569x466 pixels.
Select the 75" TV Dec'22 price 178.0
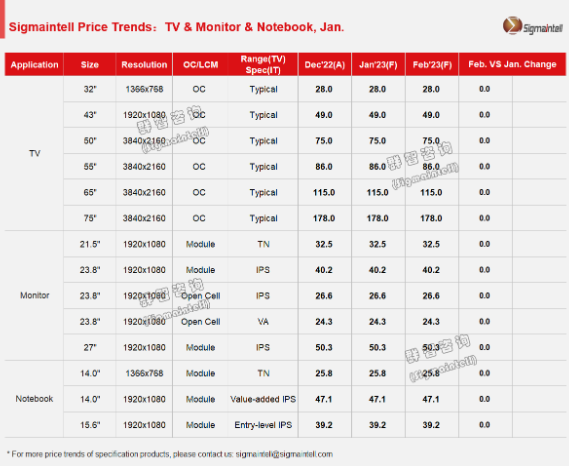pyautogui.click(x=324, y=218)
